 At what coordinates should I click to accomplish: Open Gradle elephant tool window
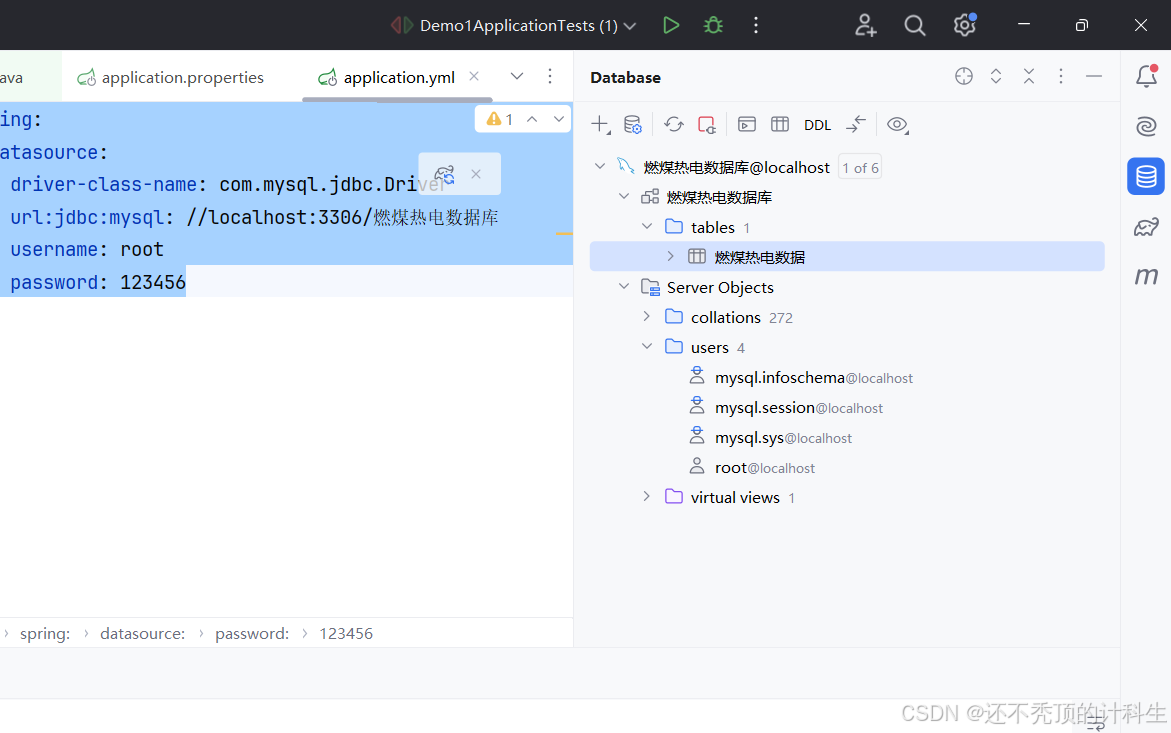point(1146,226)
